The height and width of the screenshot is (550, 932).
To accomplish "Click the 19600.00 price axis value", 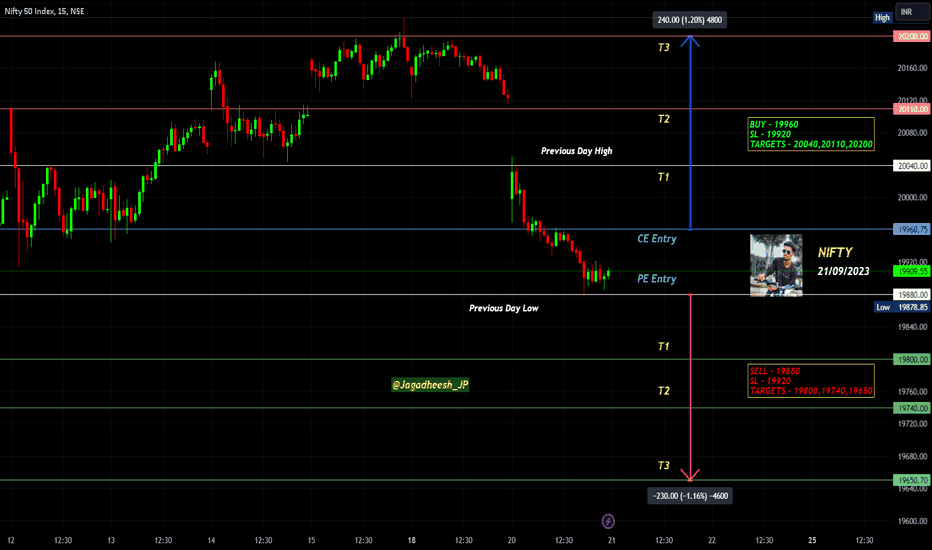I will [x=912, y=521].
